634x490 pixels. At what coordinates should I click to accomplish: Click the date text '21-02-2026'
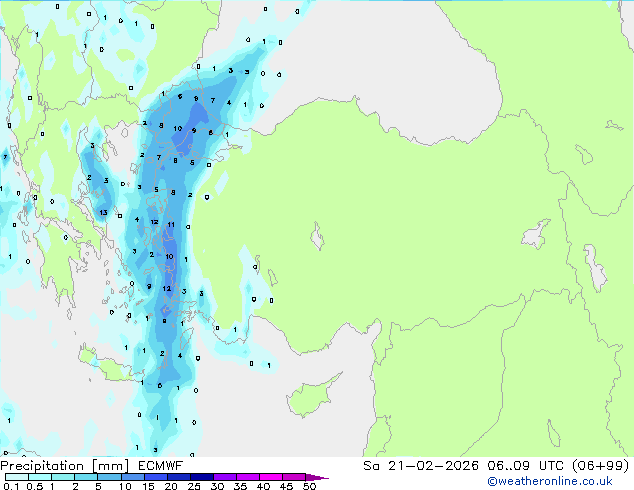tap(433, 466)
